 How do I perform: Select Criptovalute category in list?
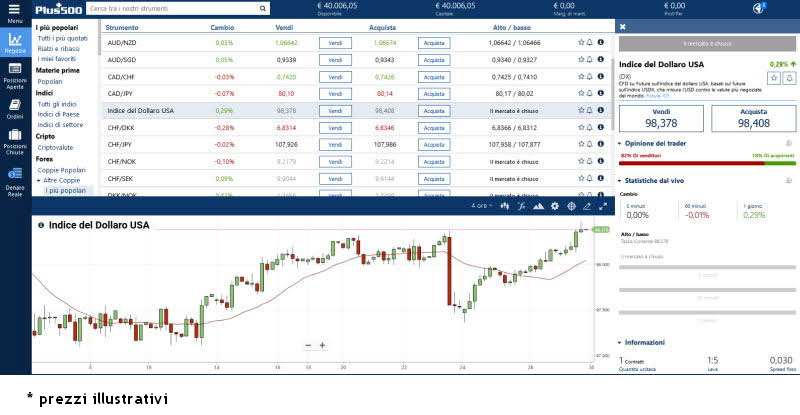[x=55, y=147]
